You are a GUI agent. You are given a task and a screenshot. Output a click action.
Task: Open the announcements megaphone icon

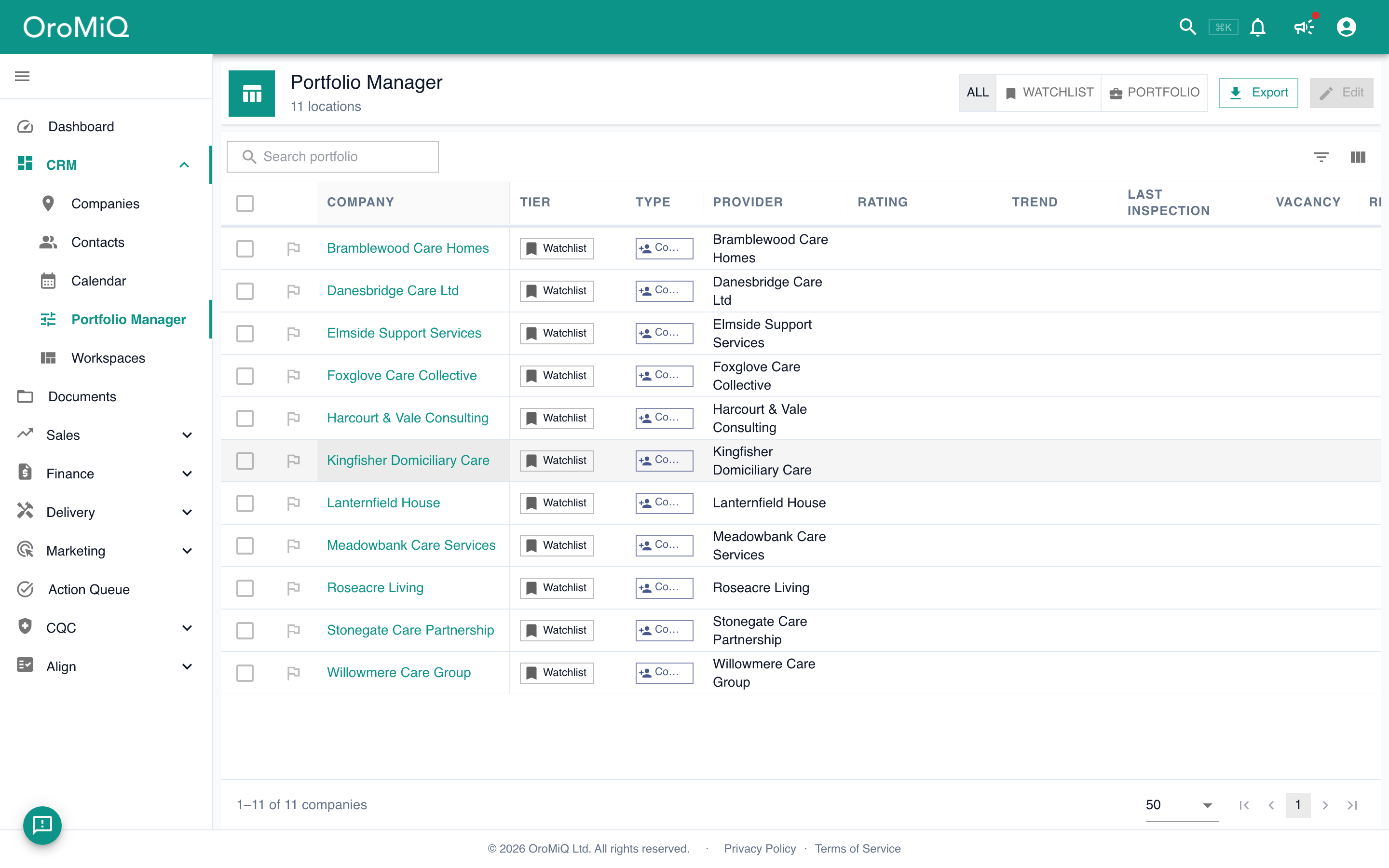tap(1304, 27)
